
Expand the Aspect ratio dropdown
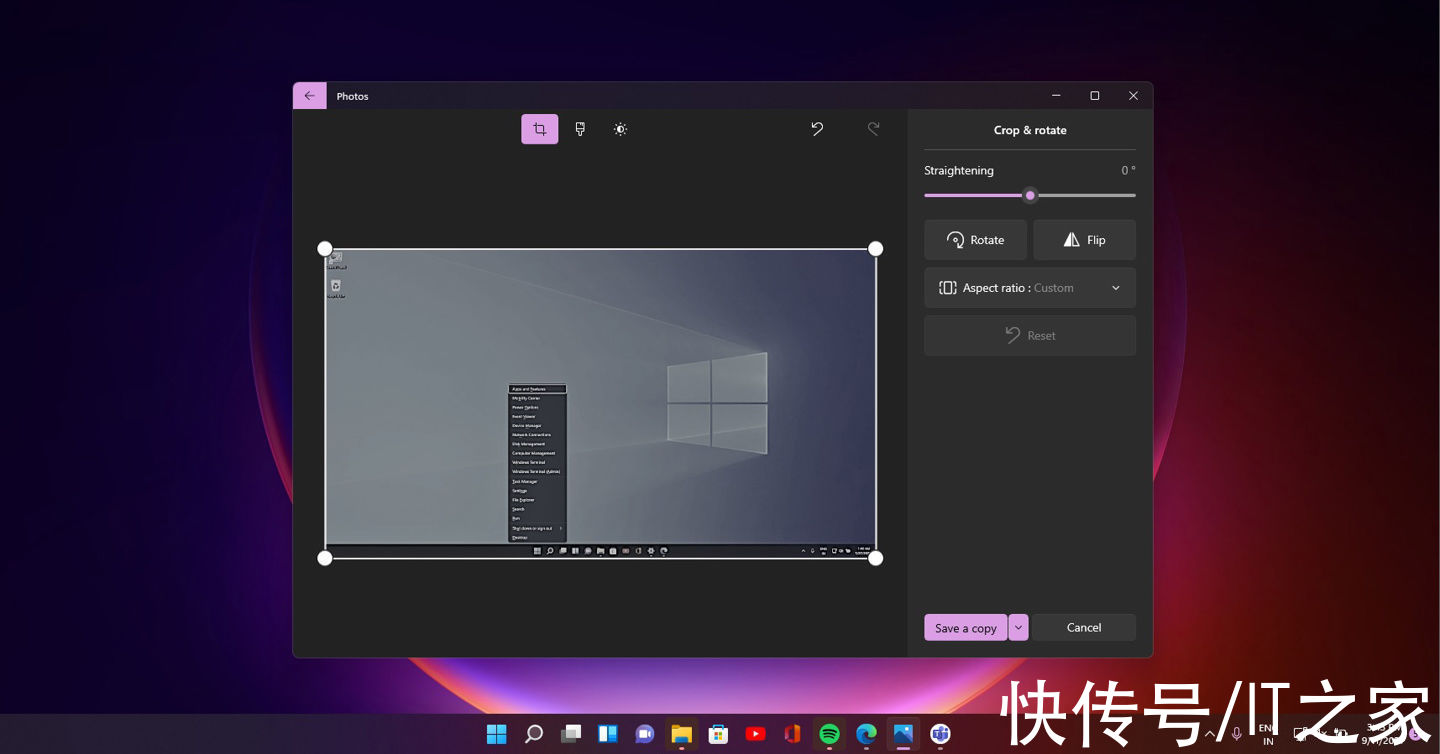1030,288
